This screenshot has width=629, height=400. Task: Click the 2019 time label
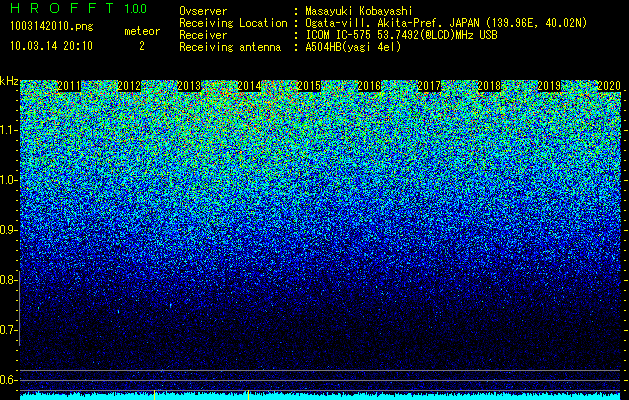tap(549, 86)
